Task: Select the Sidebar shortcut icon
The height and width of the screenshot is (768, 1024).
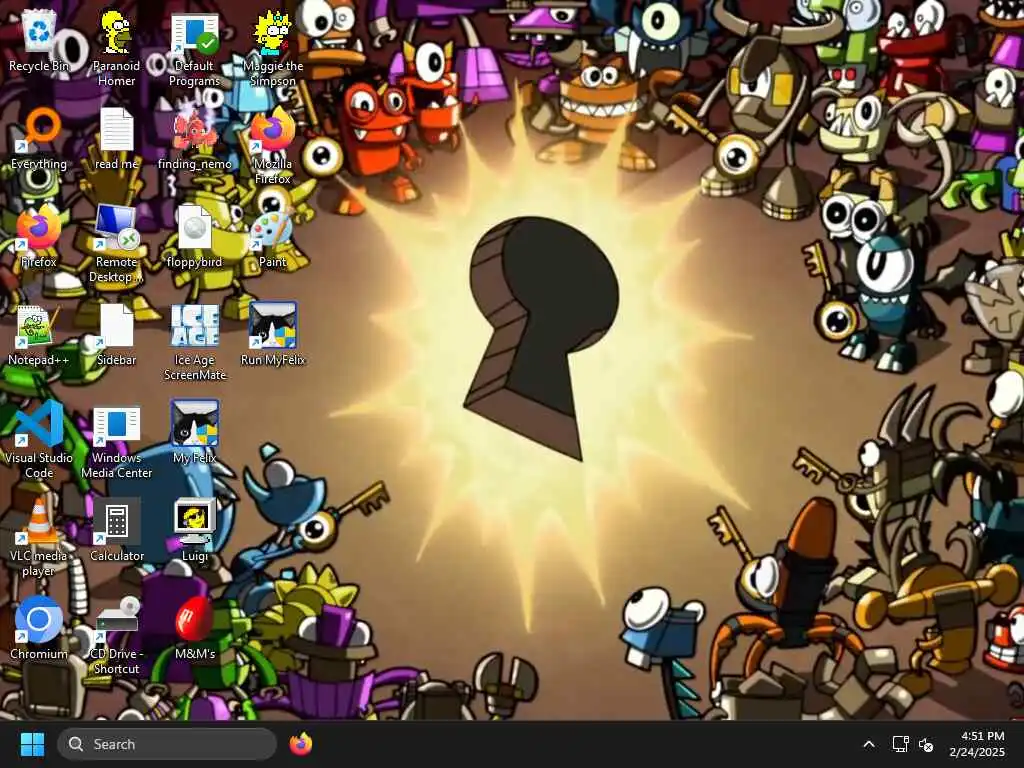Action: pos(116,334)
